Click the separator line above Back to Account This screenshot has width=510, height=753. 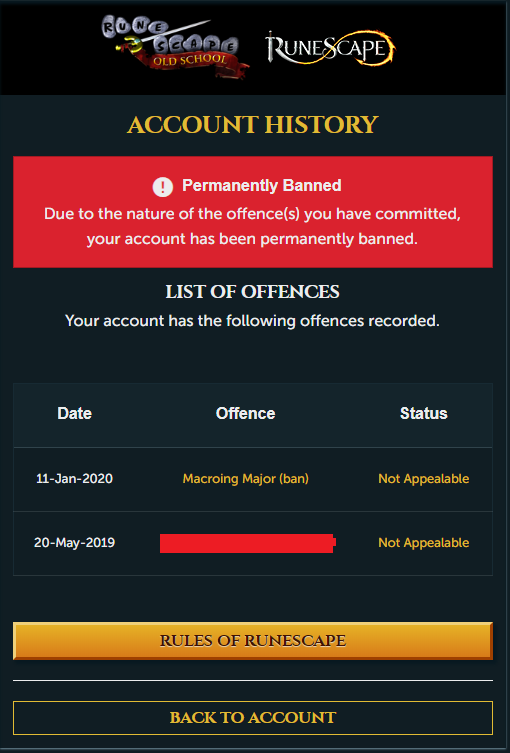(x=253, y=680)
